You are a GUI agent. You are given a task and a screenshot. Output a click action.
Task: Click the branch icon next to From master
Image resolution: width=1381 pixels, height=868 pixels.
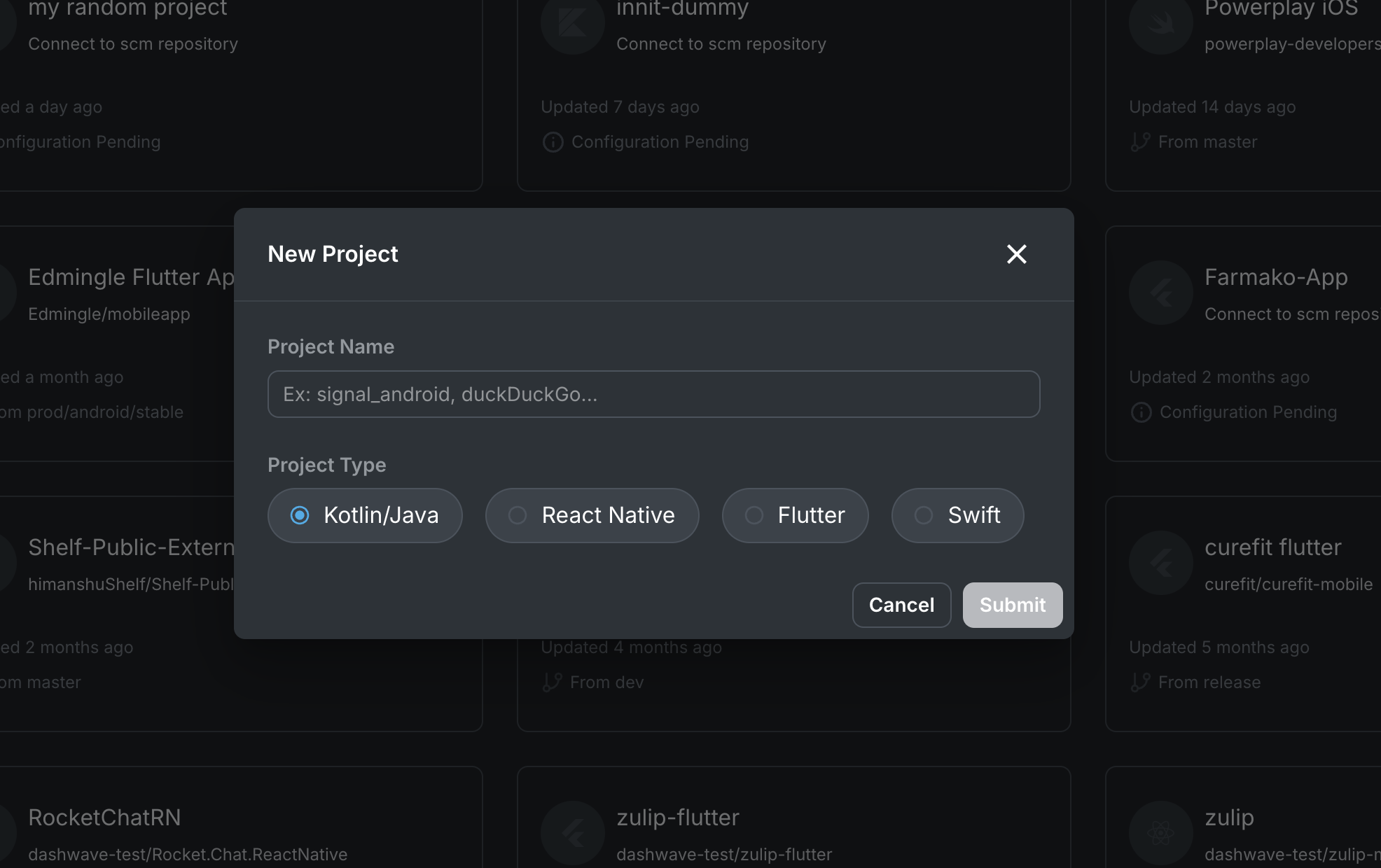coord(1139,141)
